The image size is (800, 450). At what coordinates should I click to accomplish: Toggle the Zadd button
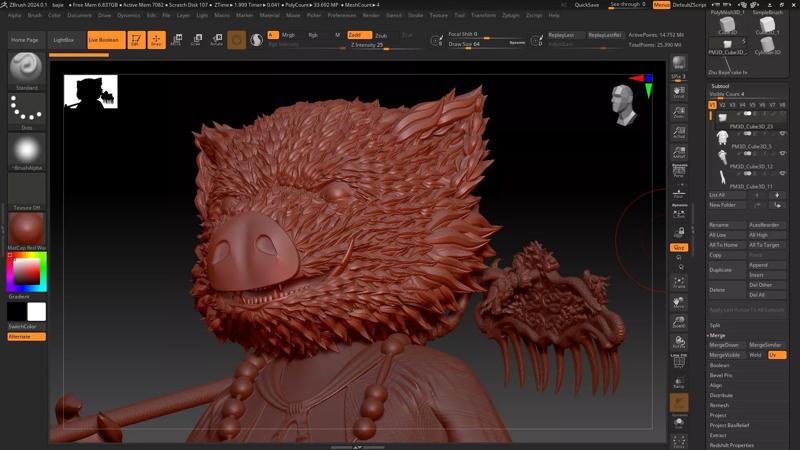coord(359,35)
